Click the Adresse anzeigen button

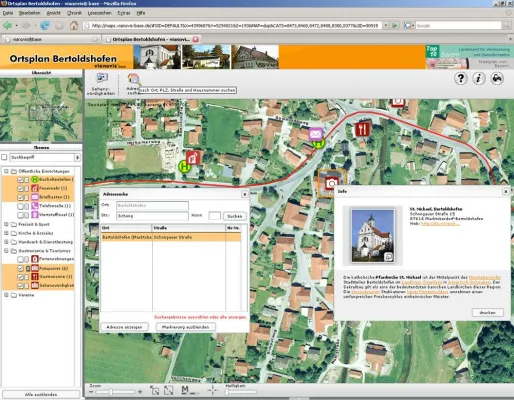124,327
